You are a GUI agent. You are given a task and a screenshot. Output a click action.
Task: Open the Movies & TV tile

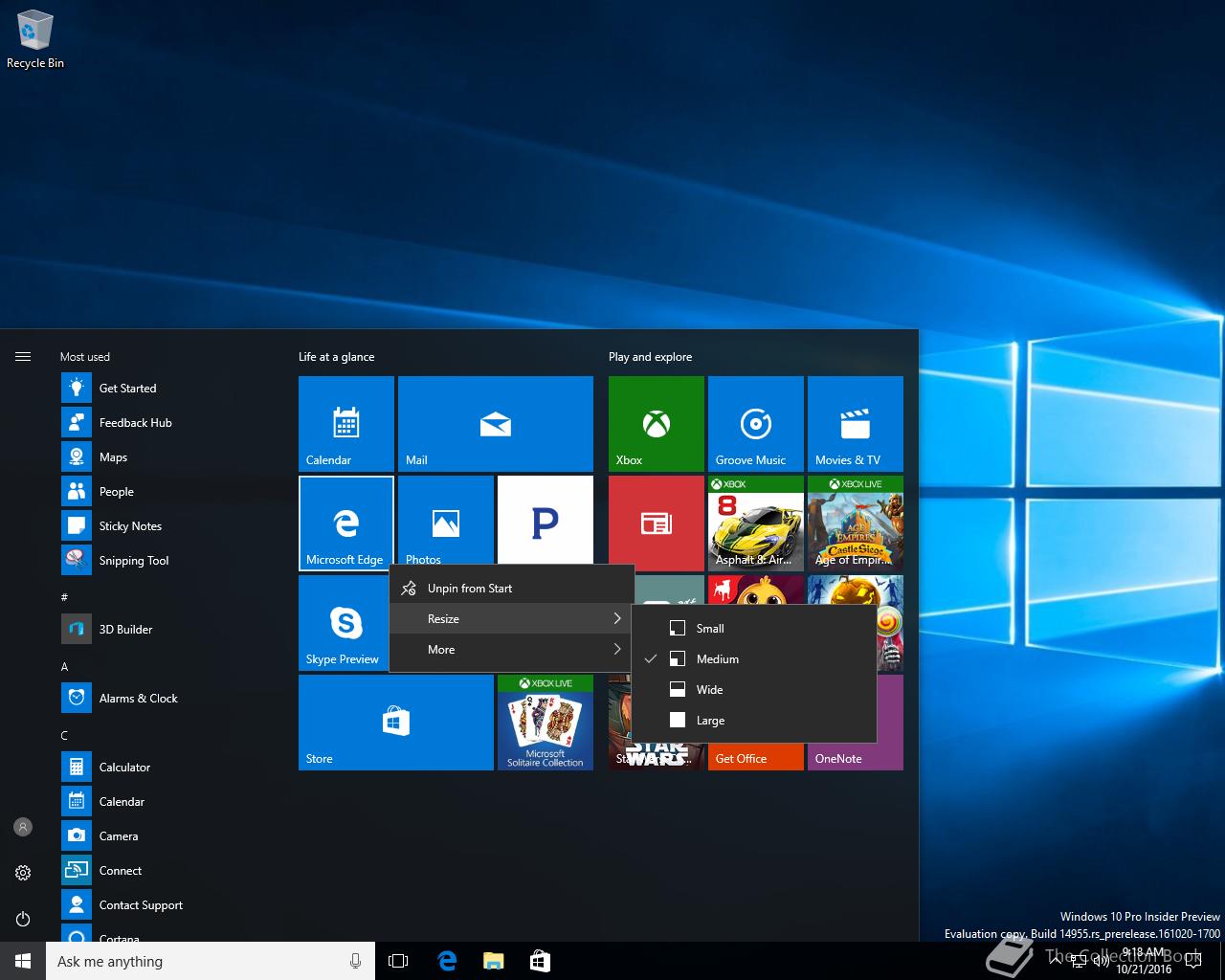[x=856, y=424]
